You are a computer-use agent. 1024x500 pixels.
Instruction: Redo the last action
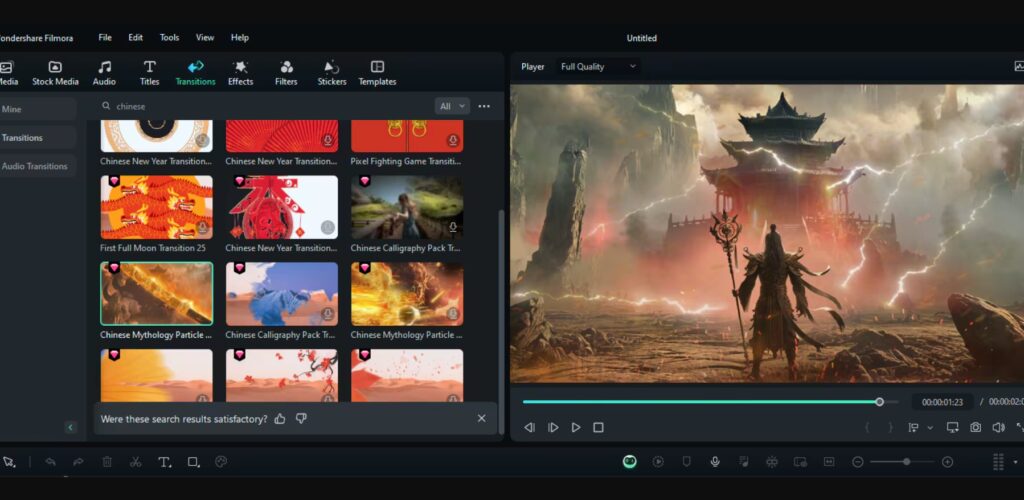pos(78,462)
